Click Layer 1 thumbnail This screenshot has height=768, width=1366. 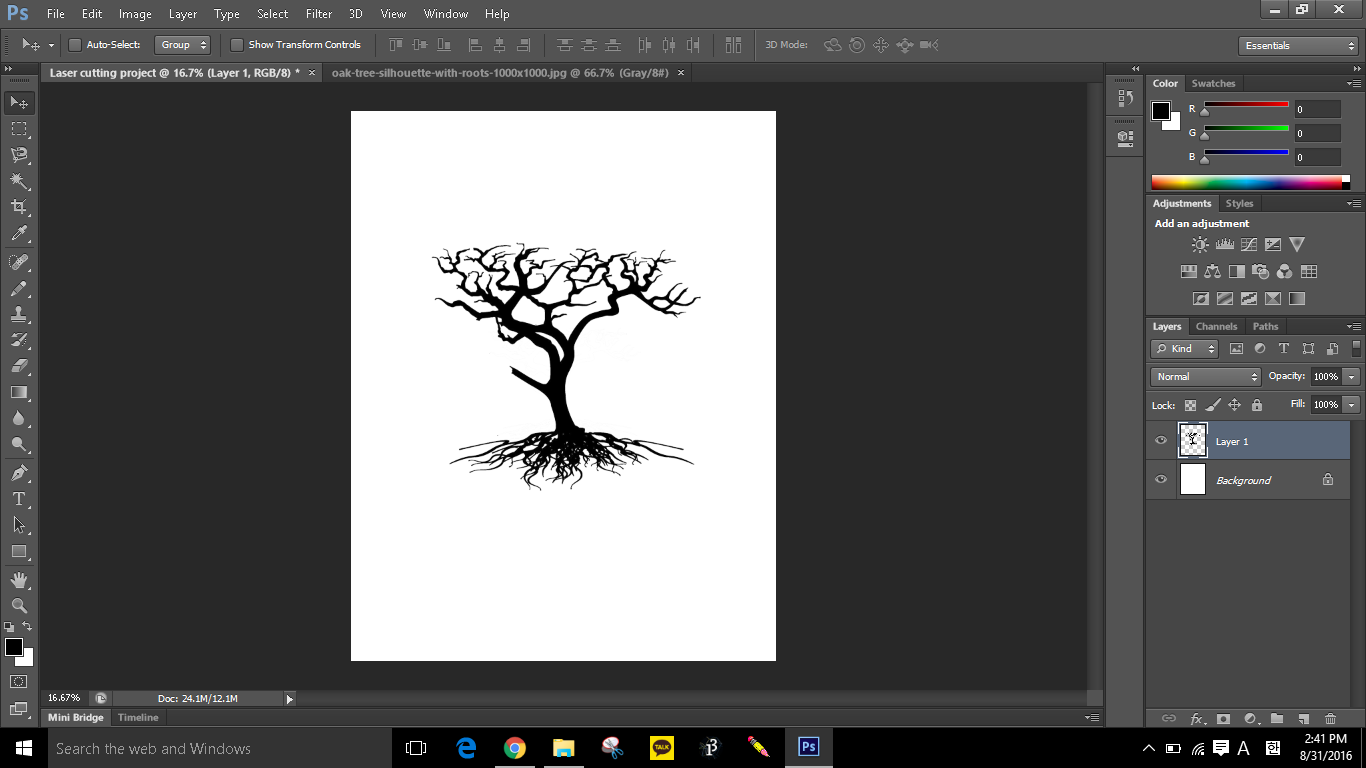pos(1193,441)
